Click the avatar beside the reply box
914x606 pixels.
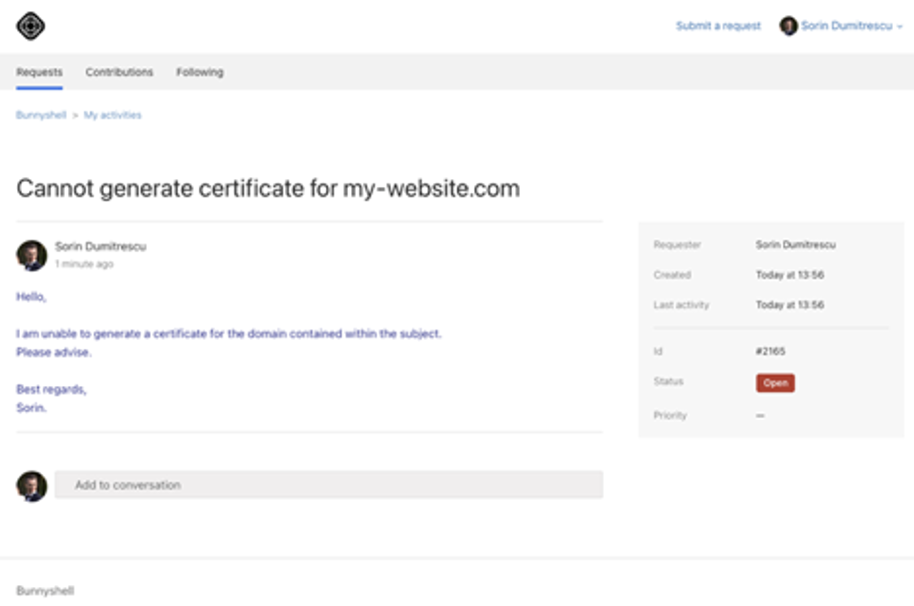point(31,486)
